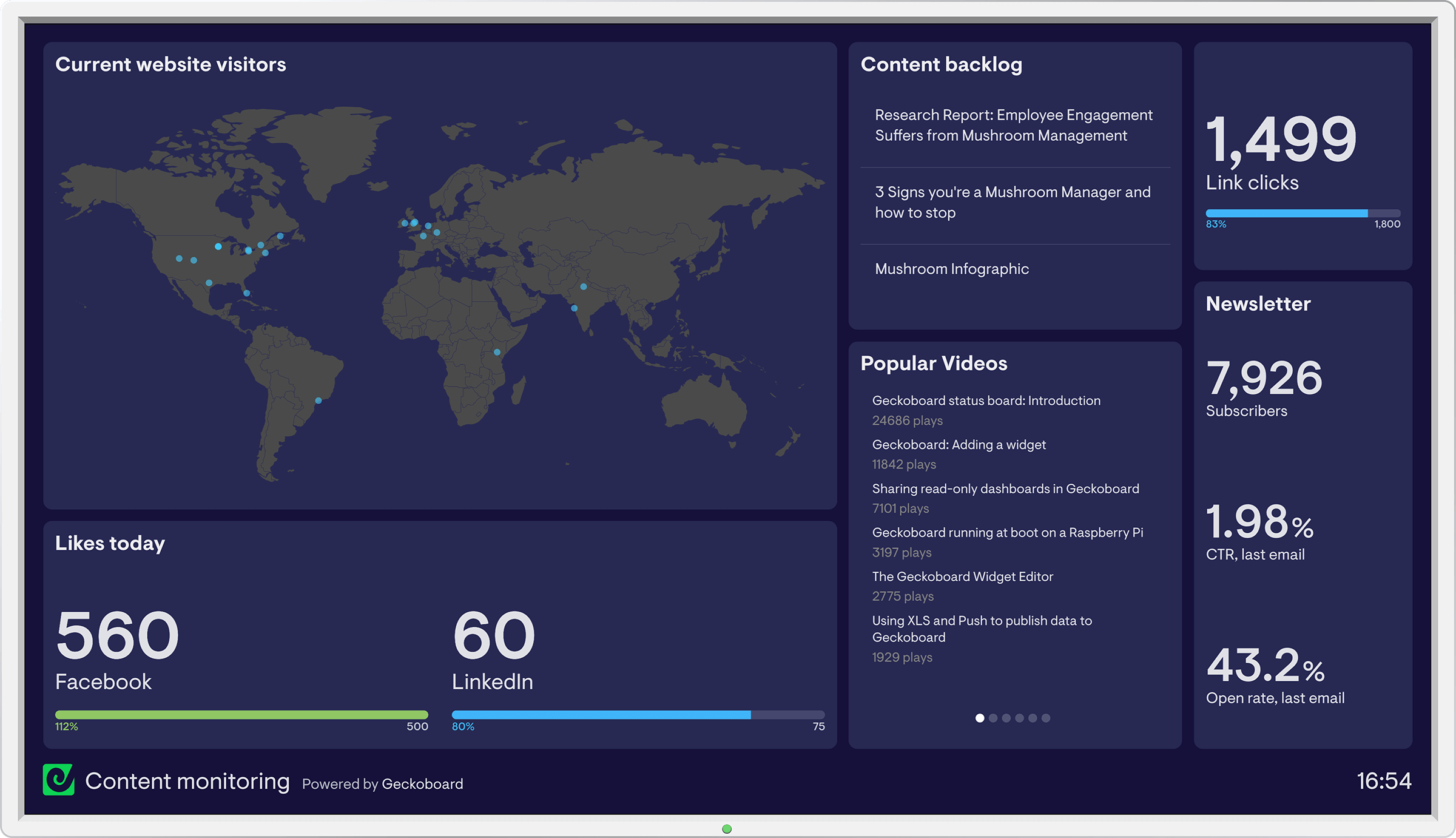Click the 'Powered by Geckoboard' text

coord(382,784)
